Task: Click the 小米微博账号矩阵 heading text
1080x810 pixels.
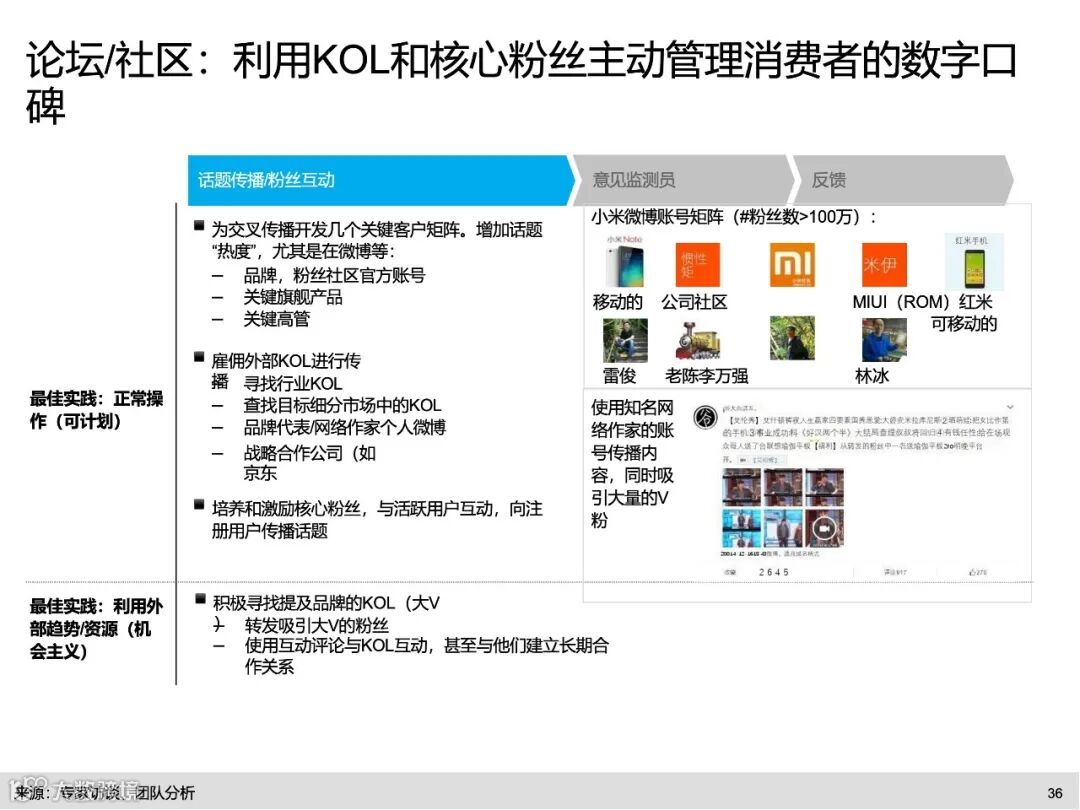Action: pos(734,217)
